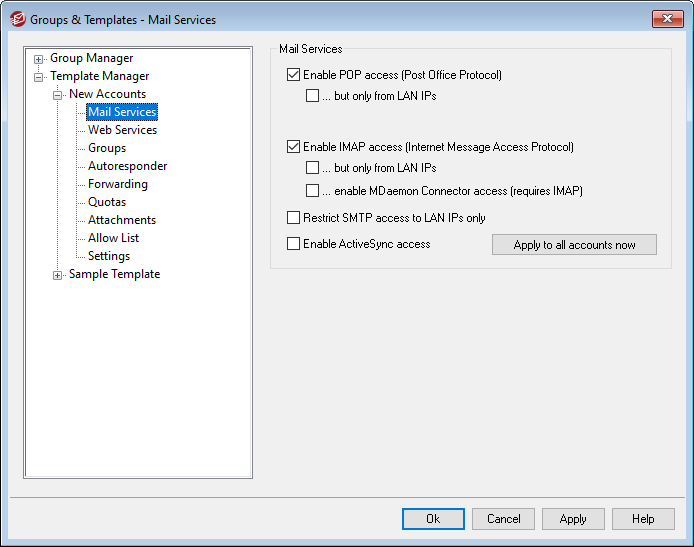Toggle Enable POP access checkbox
Image resolution: width=694 pixels, height=547 pixels.
tap(293, 75)
